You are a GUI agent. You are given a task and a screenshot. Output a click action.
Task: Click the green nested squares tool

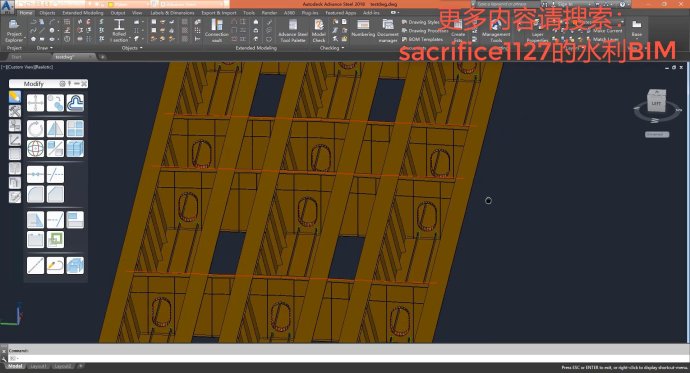click(55, 240)
